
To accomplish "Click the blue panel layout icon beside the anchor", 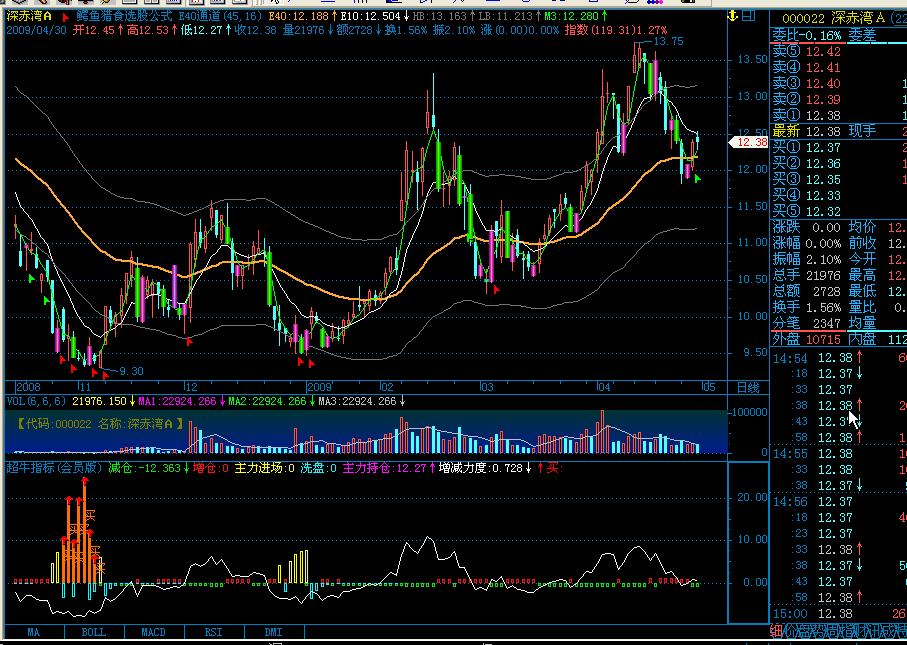I will click(x=749, y=16).
